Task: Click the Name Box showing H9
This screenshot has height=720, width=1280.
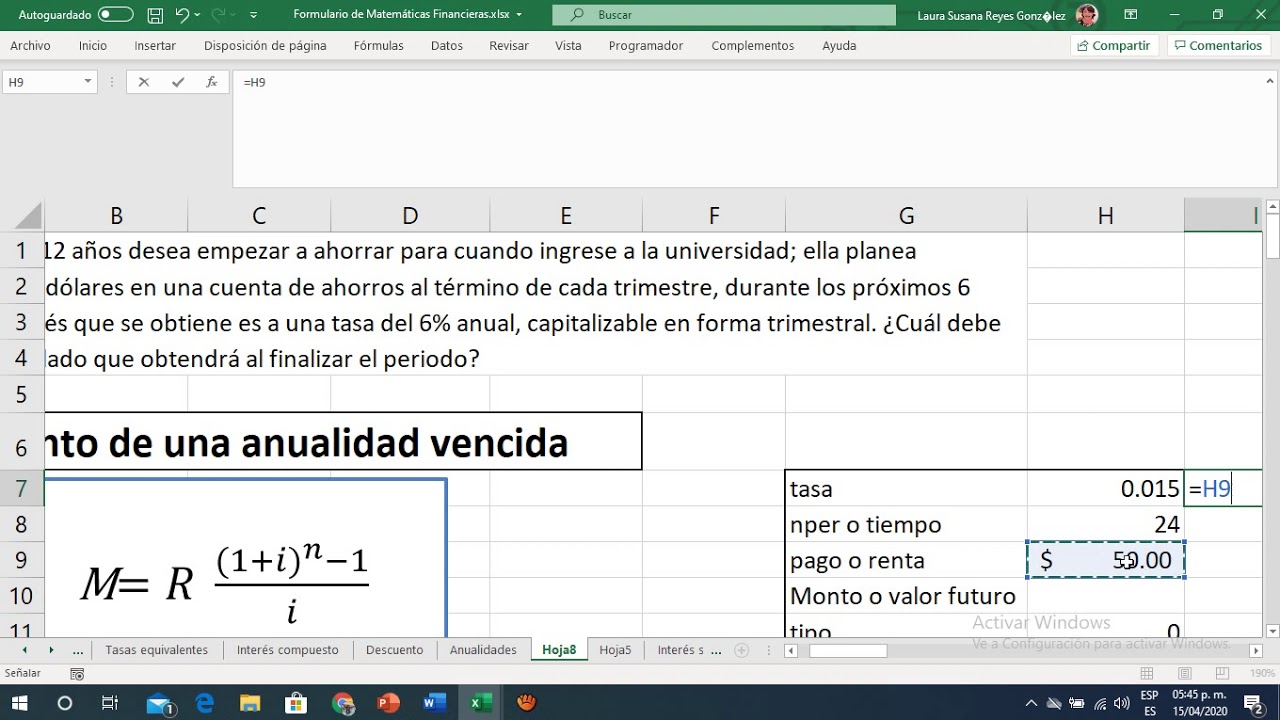Action: pyautogui.click(x=42, y=82)
